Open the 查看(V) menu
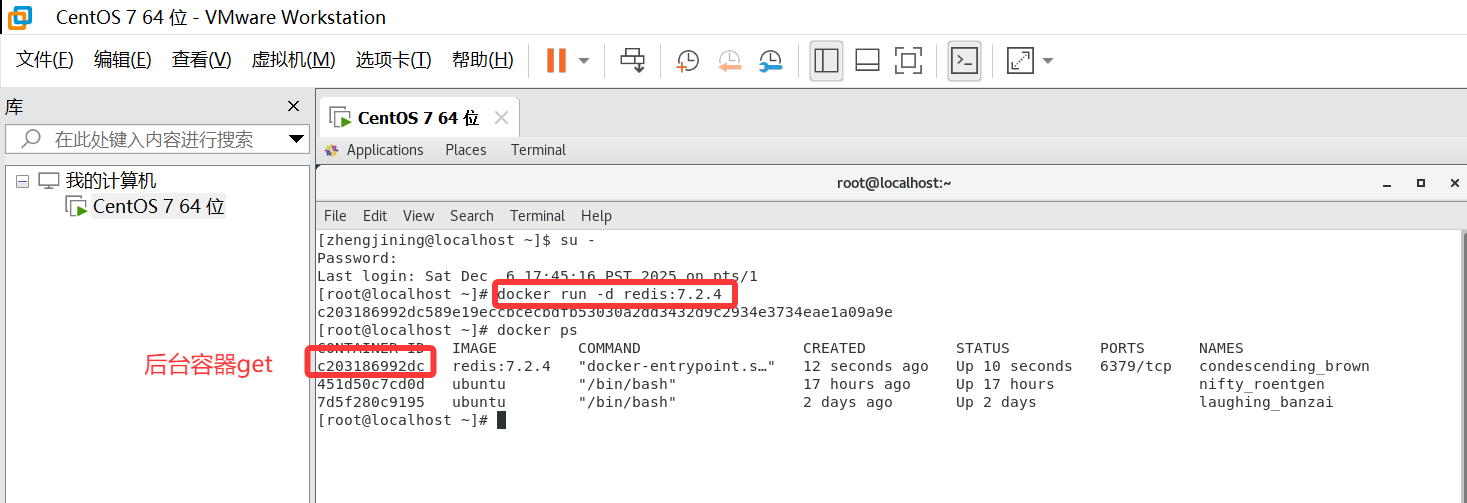Viewport: 1467px width, 503px height. click(201, 60)
